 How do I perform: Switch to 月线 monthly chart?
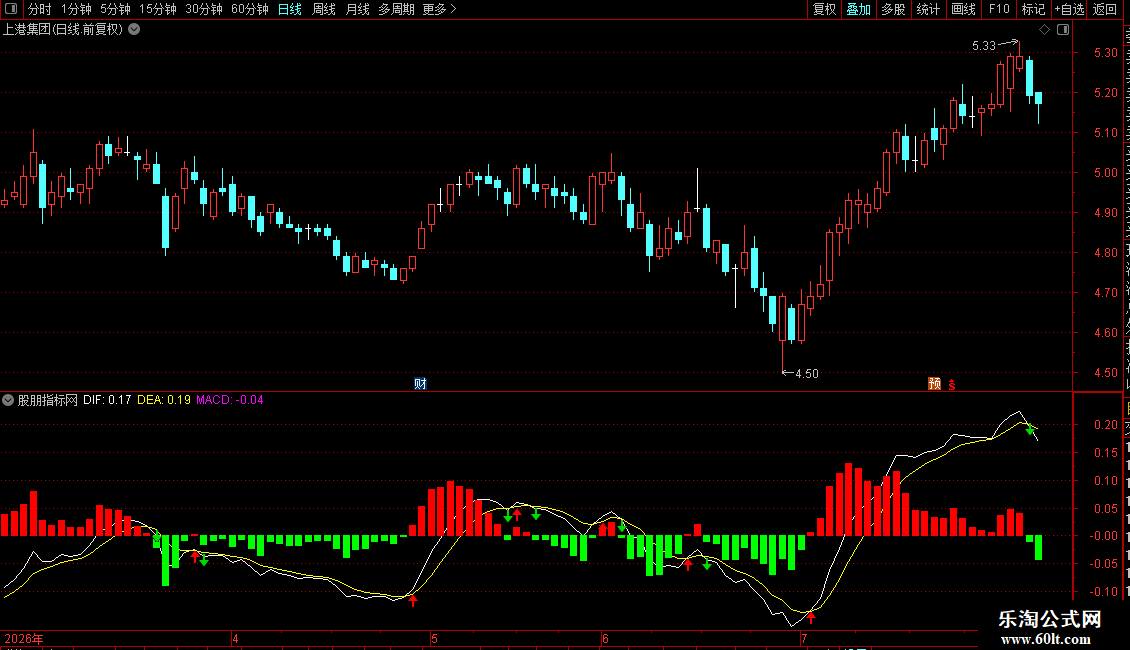click(357, 9)
